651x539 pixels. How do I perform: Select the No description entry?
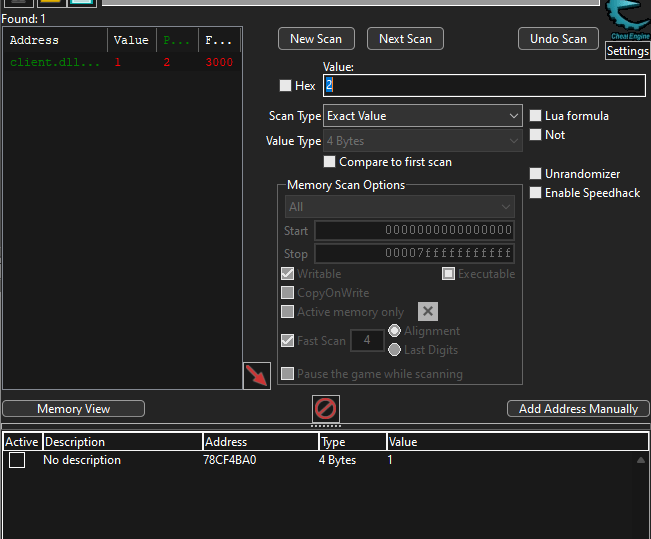pos(82,460)
